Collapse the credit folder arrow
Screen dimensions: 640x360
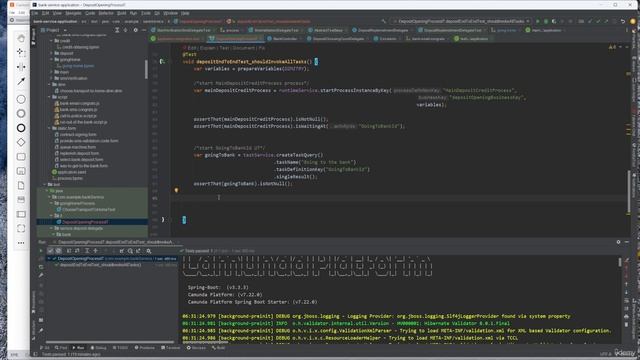(51, 41)
